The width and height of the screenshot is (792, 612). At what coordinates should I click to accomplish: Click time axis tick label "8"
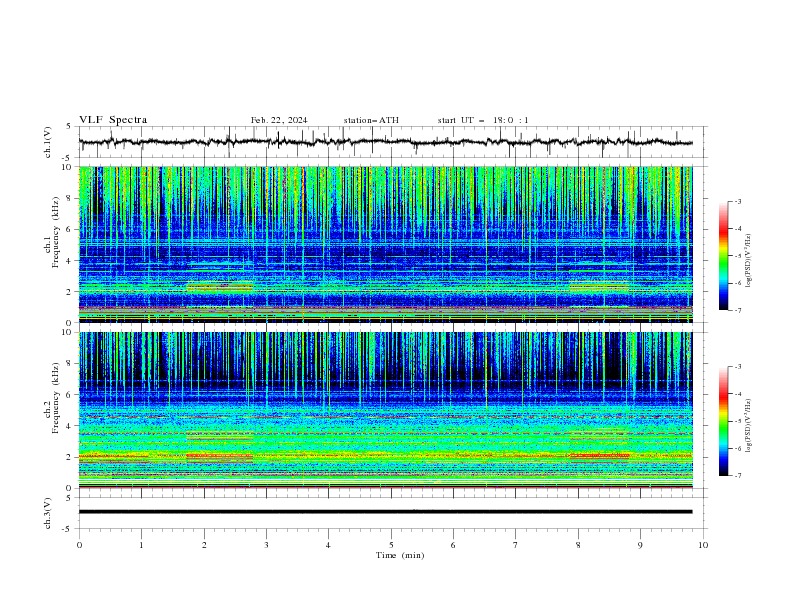578,545
